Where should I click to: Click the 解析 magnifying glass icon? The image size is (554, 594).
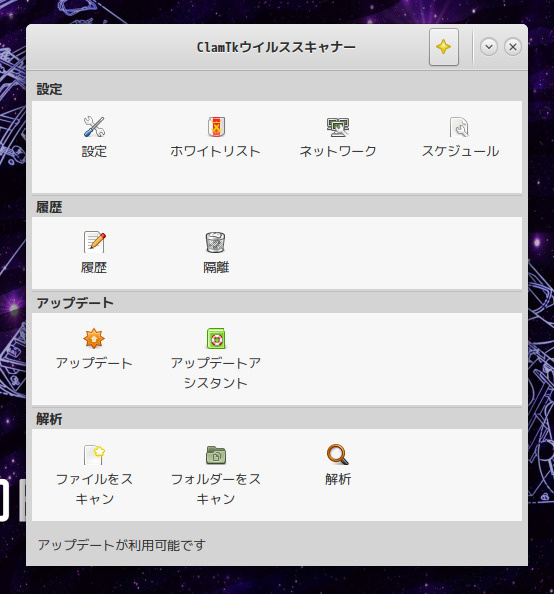(x=338, y=454)
